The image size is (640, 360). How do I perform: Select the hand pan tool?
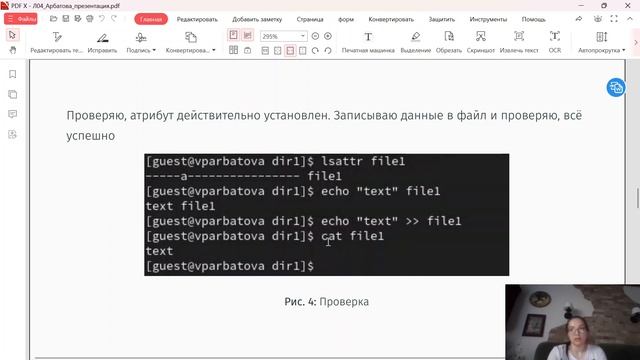[13, 50]
